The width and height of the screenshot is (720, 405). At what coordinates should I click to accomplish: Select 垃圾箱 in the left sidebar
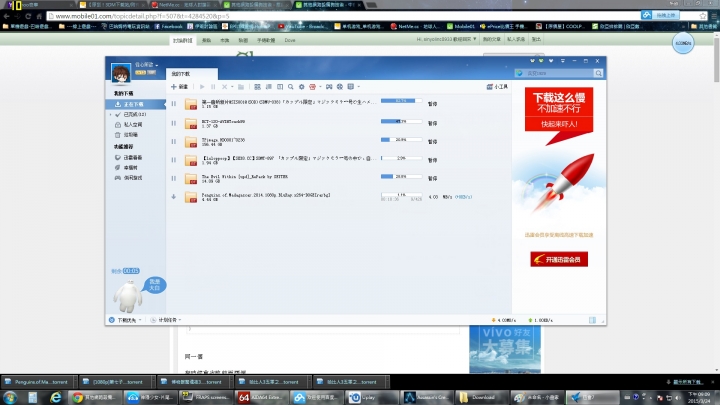pyautogui.click(x=131, y=135)
